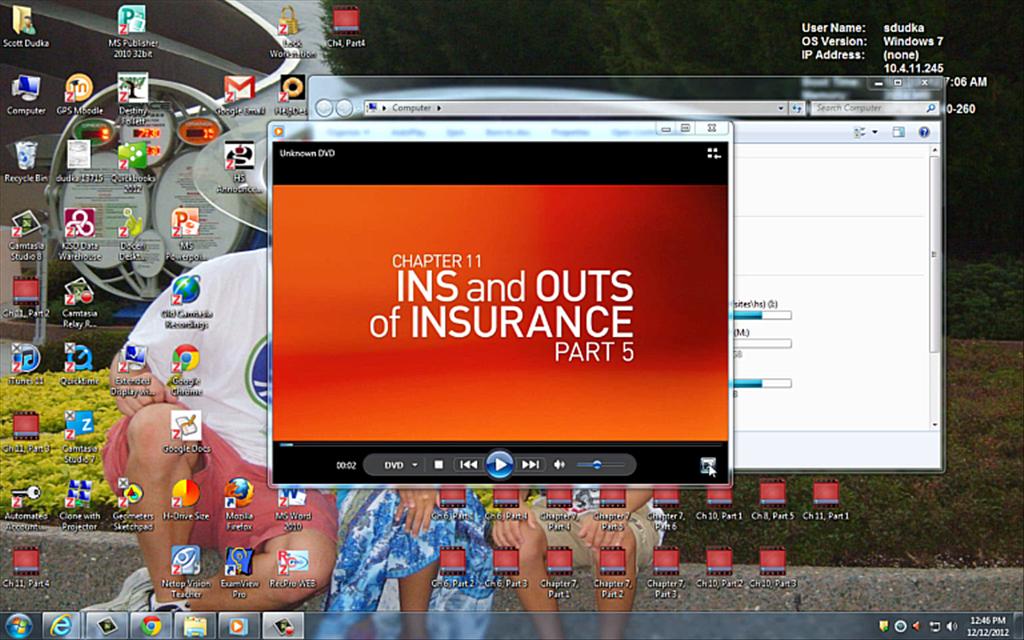
Task: Click the Media Player seek bar
Action: click(500, 445)
